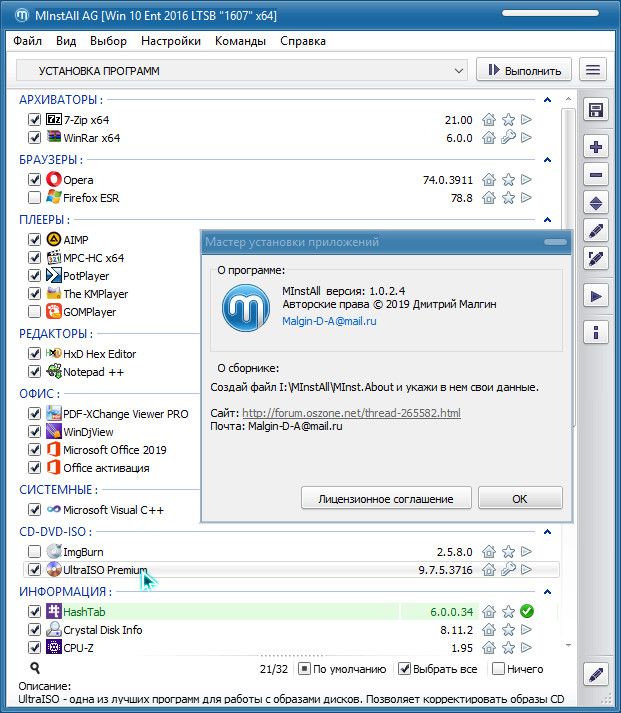Click the MInstAll logo in About dialog

pyautogui.click(x=245, y=308)
